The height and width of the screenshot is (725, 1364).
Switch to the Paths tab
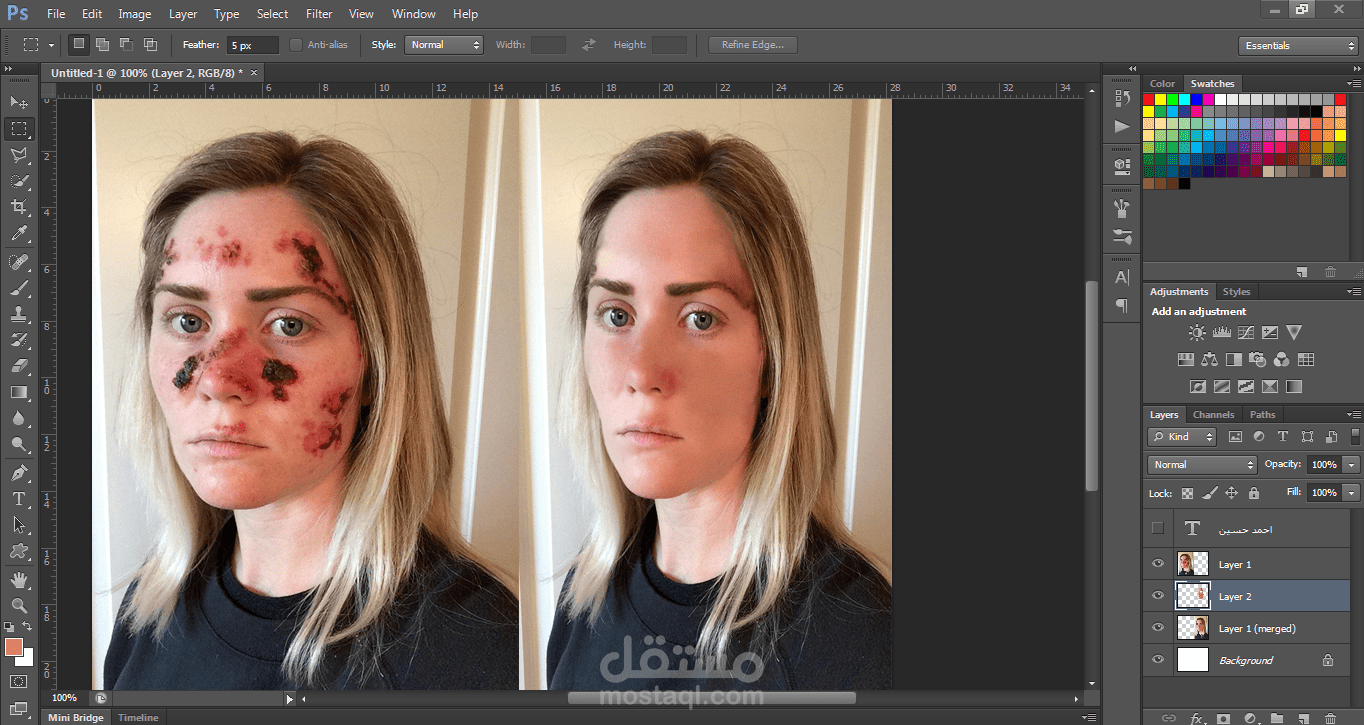[1263, 414]
